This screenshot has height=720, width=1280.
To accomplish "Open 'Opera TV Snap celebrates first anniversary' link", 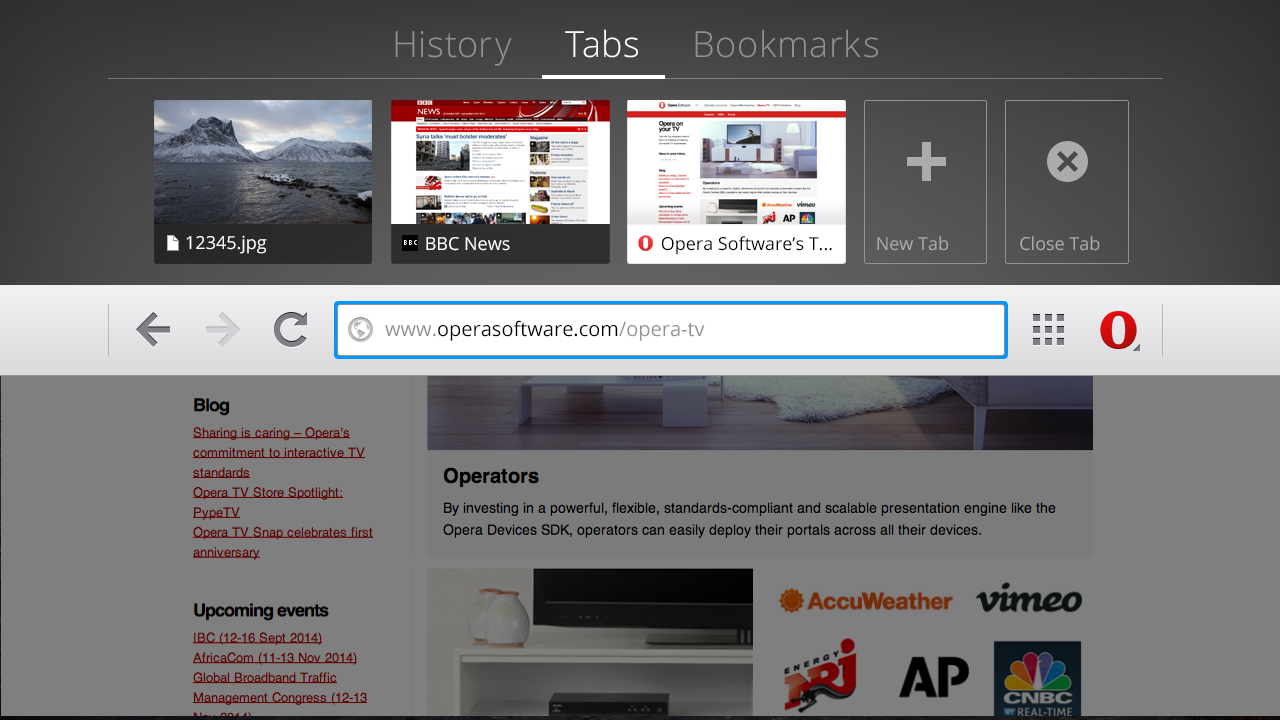I will point(283,542).
